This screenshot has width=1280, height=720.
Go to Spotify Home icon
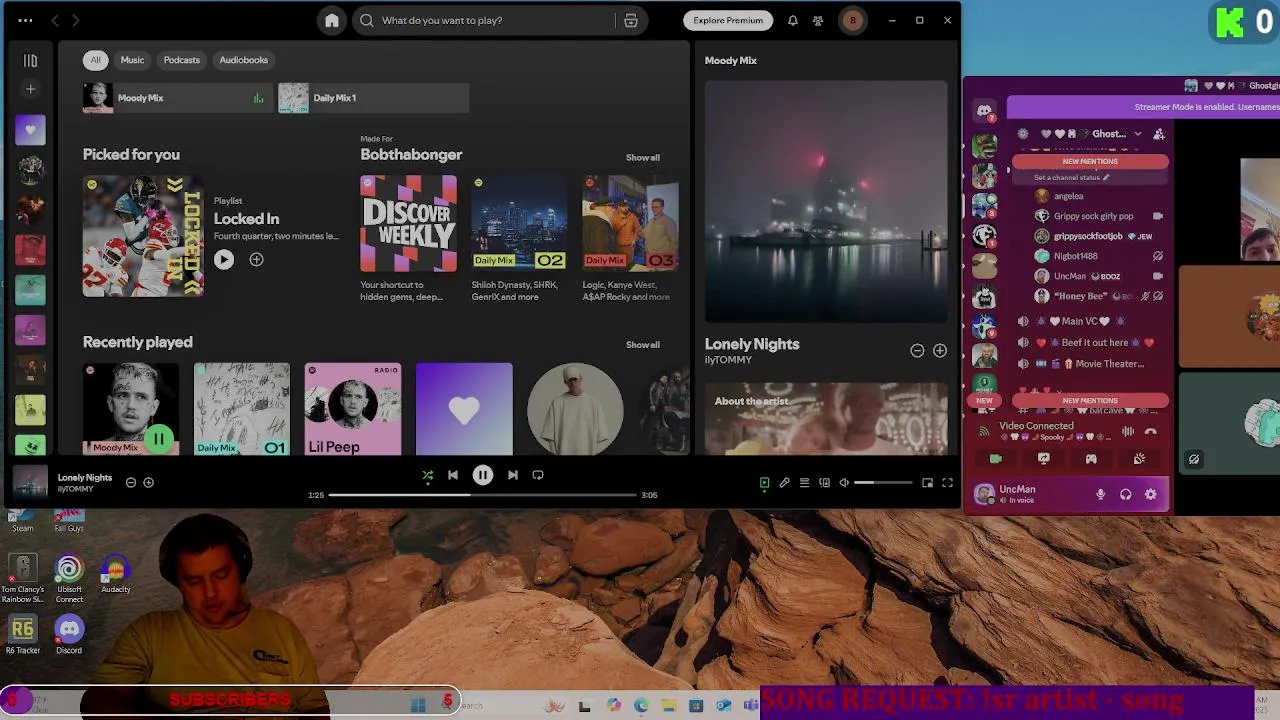pyautogui.click(x=332, y=20)
